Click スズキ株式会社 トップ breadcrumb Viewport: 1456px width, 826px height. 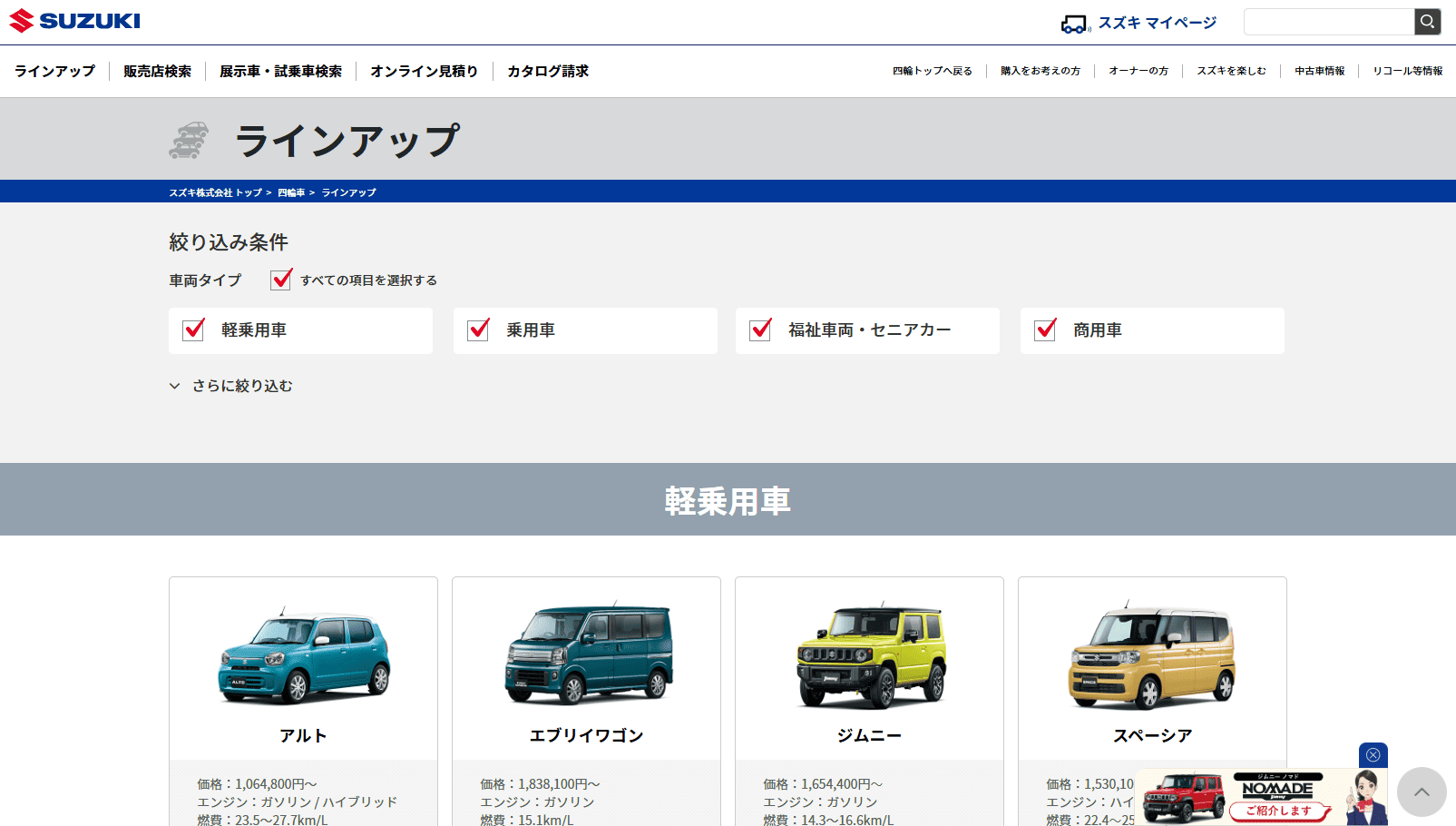point(215,192)
